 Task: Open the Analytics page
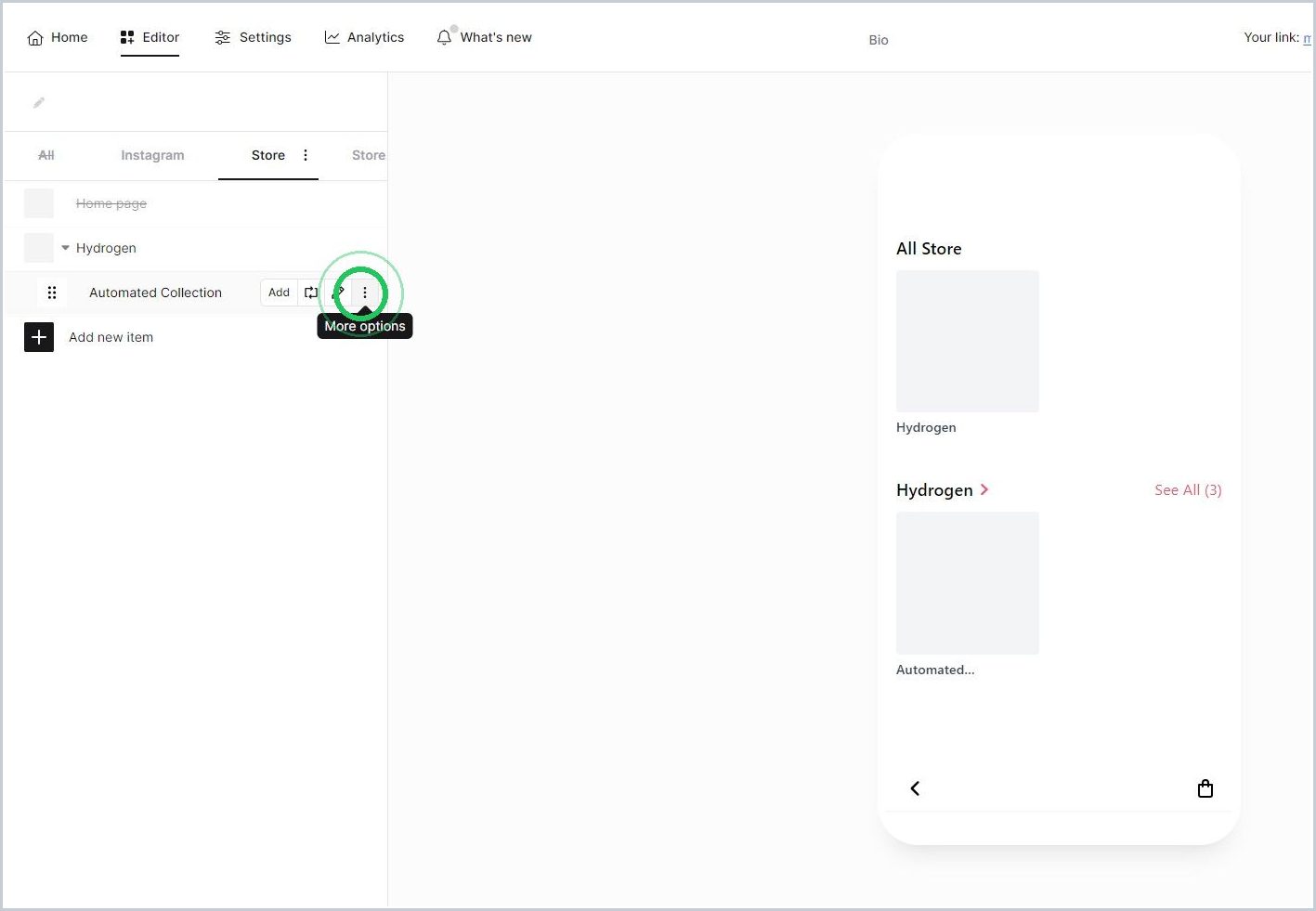(364, 37)
